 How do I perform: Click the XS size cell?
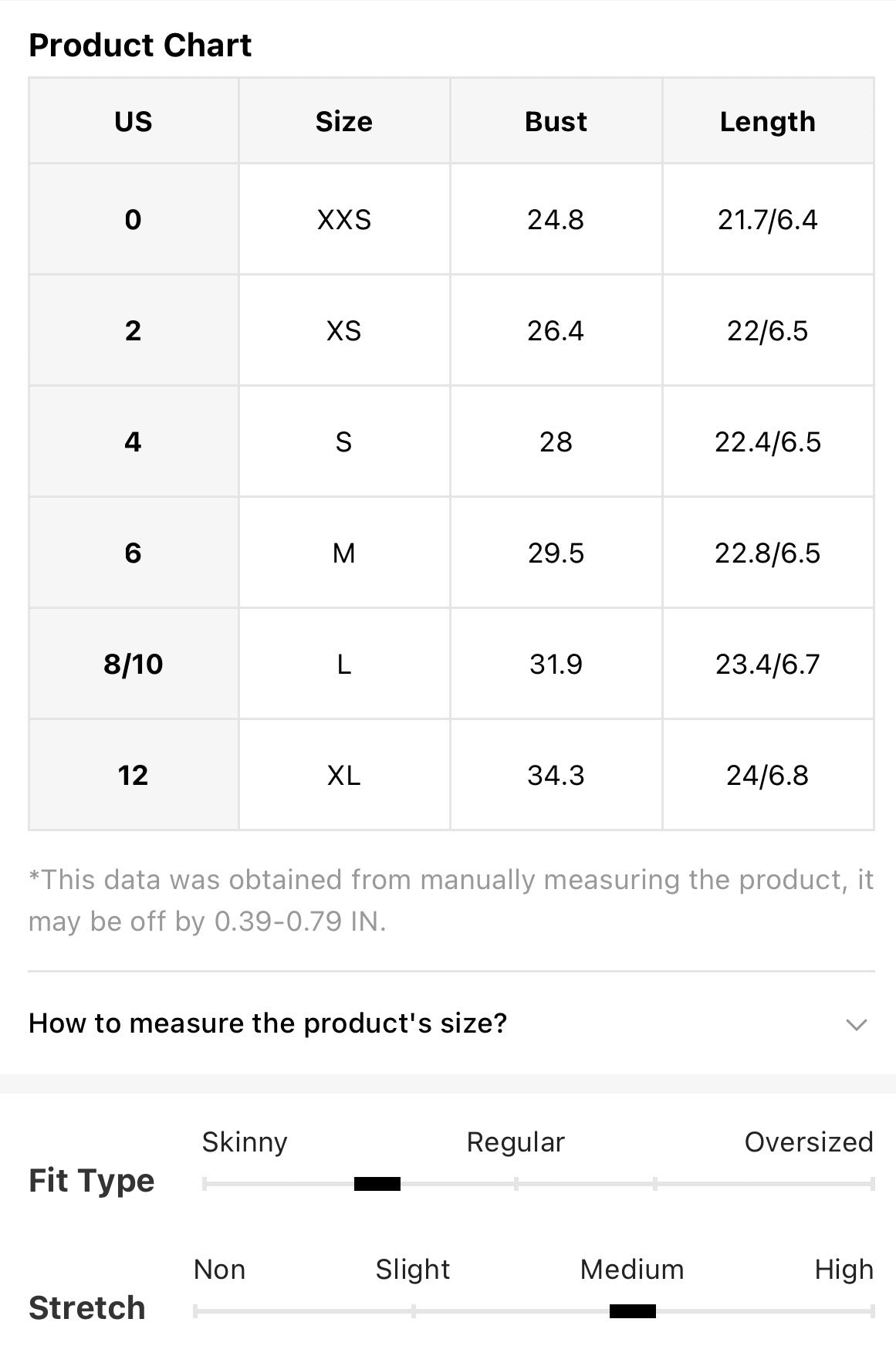(344, 331)
